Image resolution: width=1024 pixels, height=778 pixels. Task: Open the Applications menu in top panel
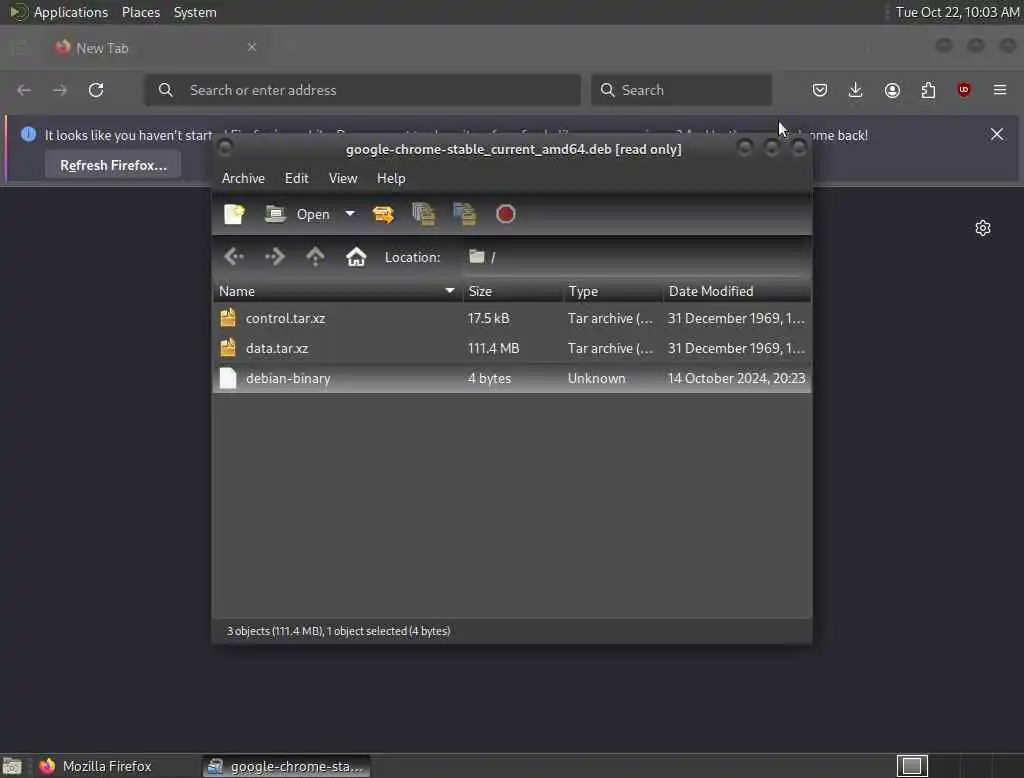pos(71,12)
